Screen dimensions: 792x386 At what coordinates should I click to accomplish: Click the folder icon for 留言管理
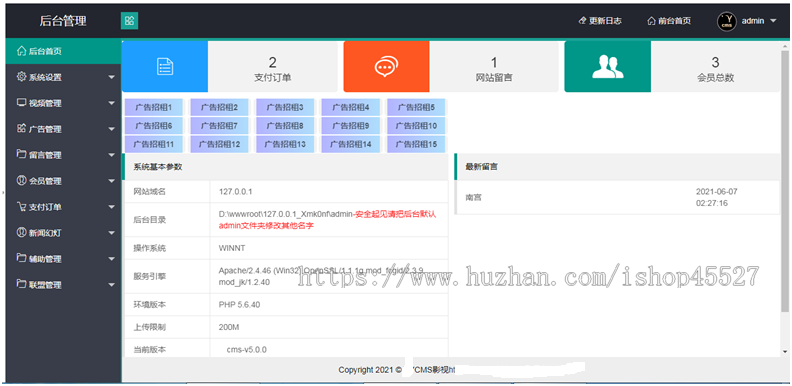coord(21,154)
